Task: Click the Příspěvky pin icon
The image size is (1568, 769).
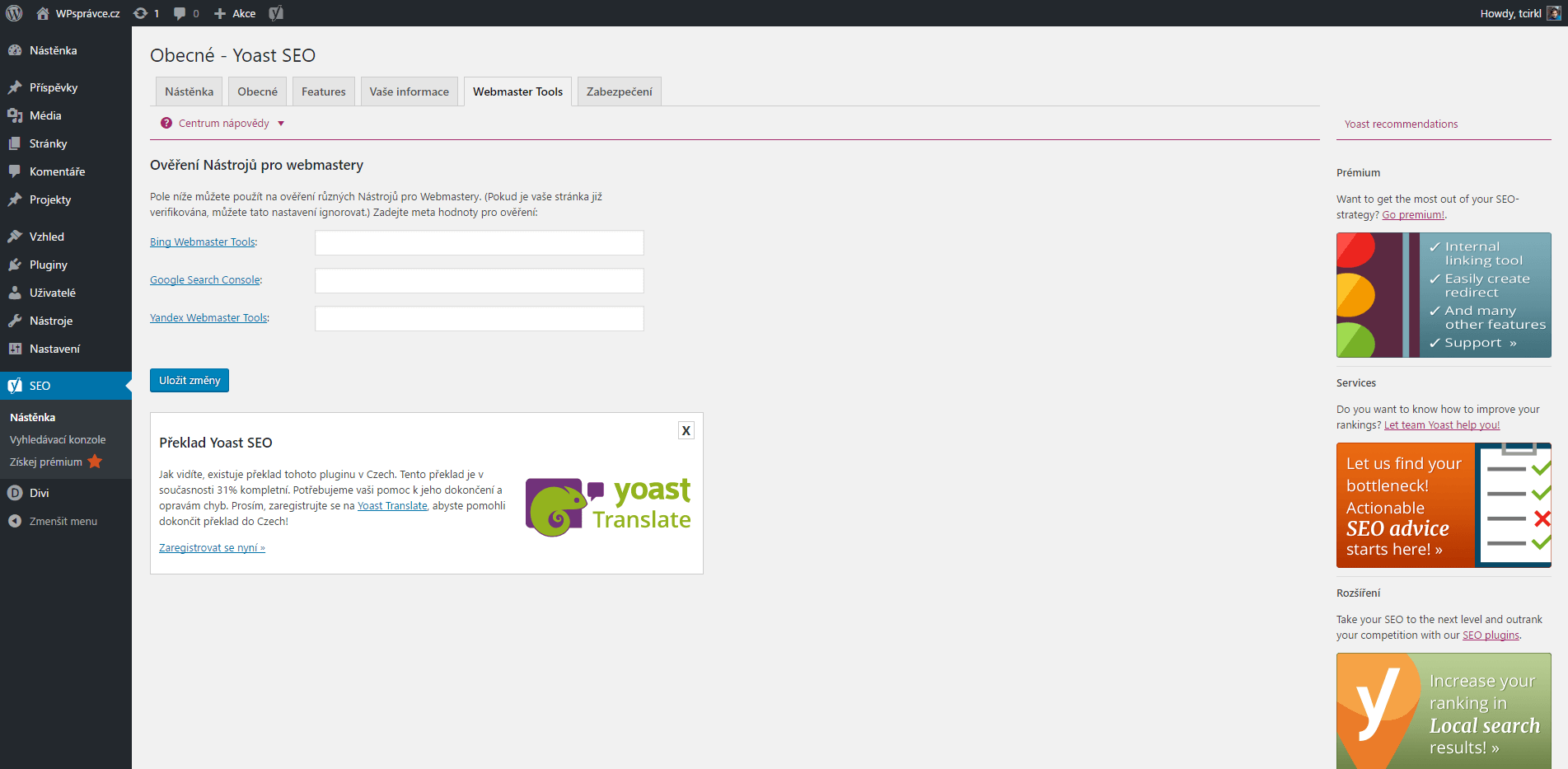Action: point(15,87)
